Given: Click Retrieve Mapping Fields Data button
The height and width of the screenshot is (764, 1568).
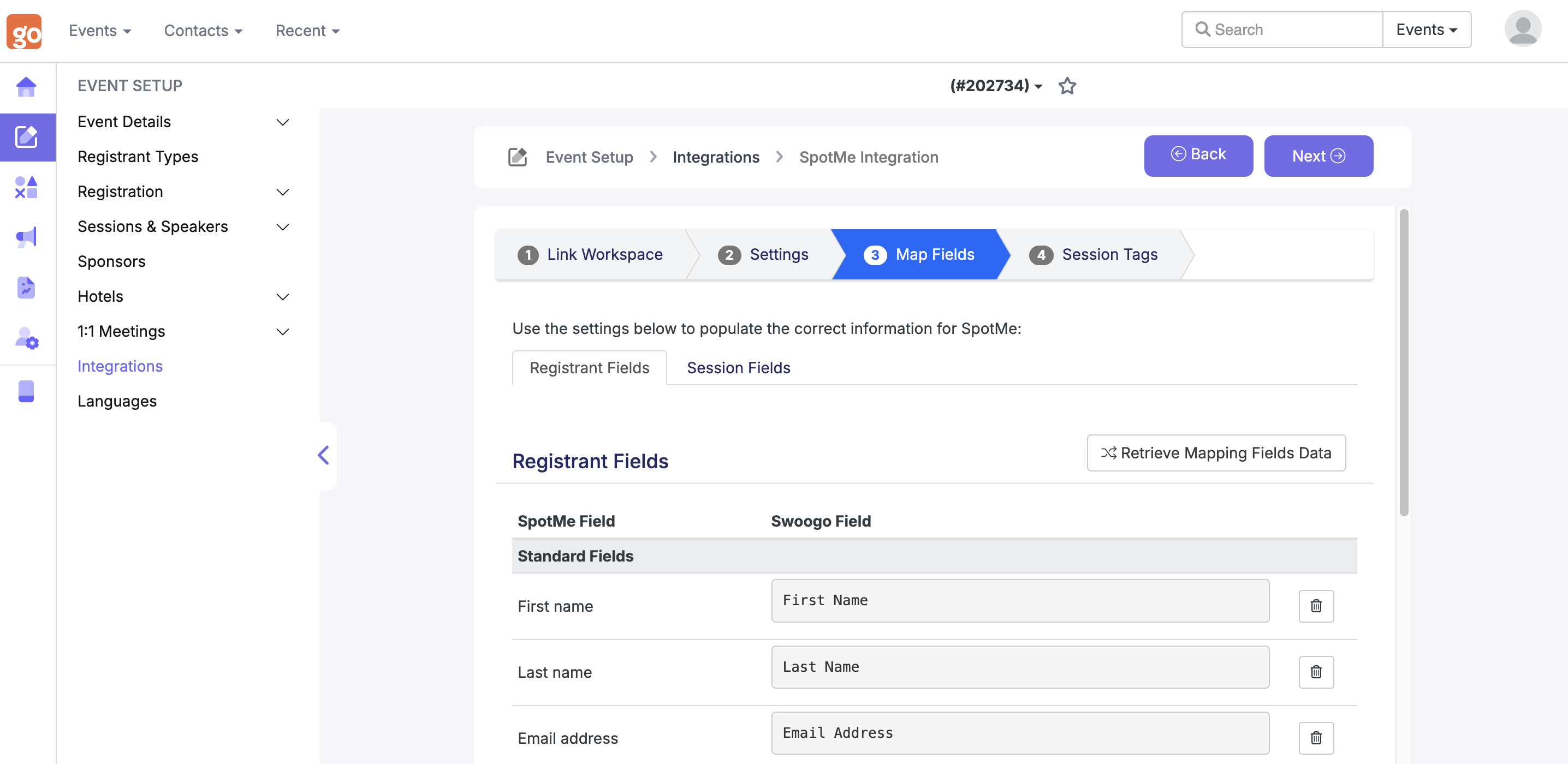Looking at the screenshot, I should click(1215, 452).
